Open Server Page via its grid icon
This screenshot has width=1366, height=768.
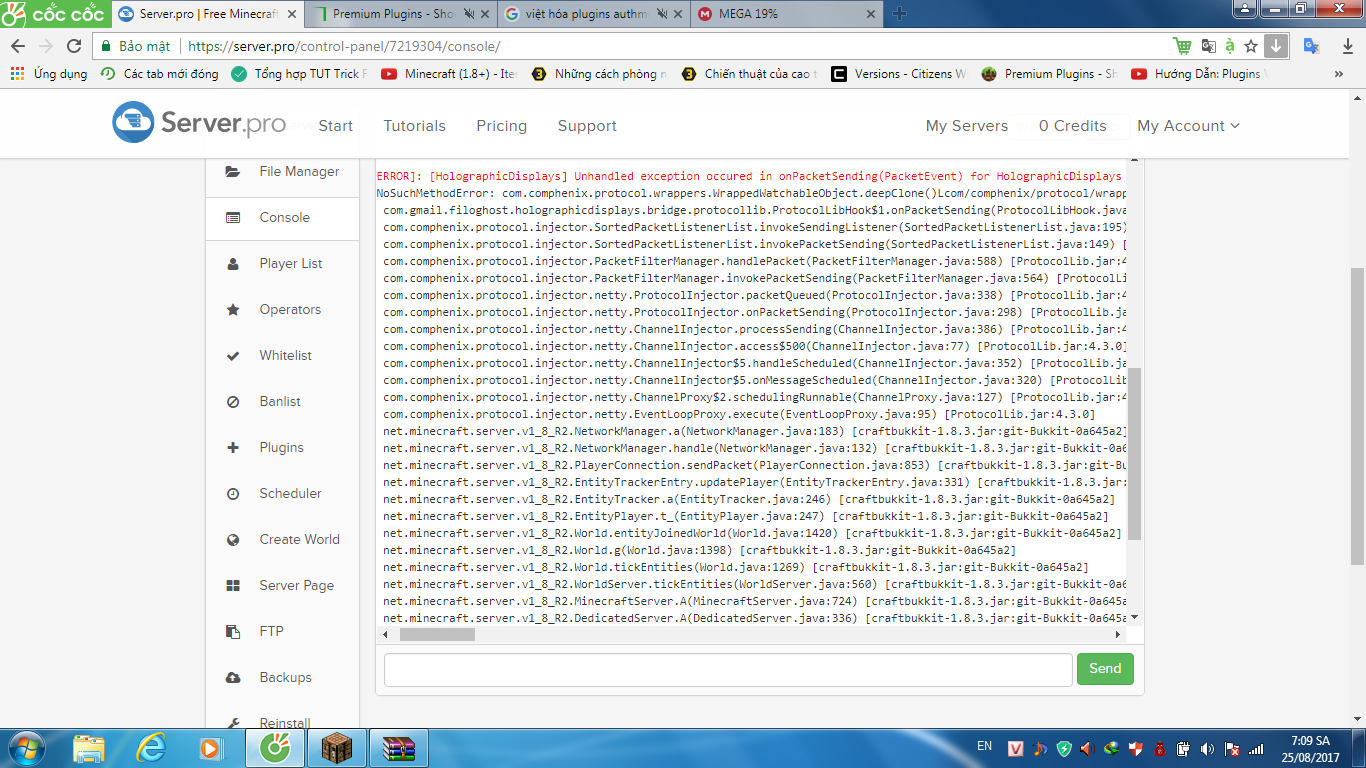(233, 586)
